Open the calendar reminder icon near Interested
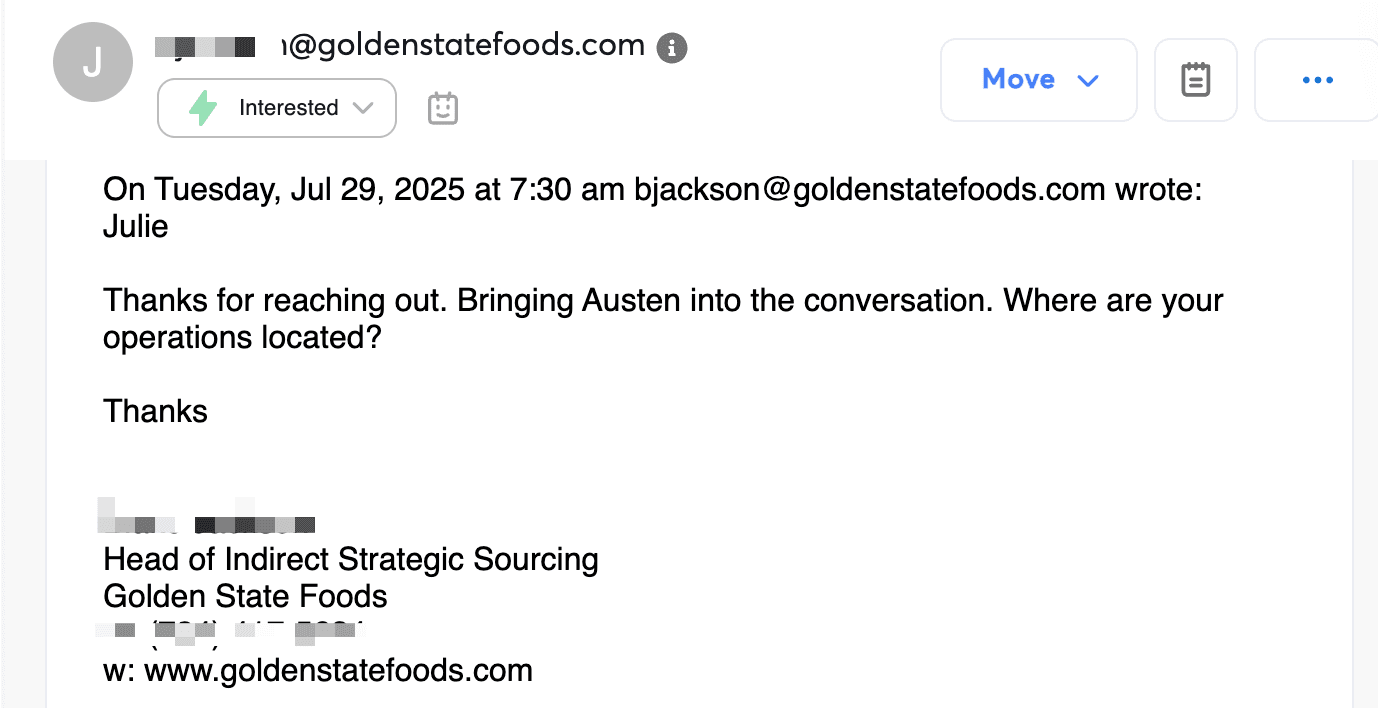1378x708 pixels. click(x=443, y=108)
